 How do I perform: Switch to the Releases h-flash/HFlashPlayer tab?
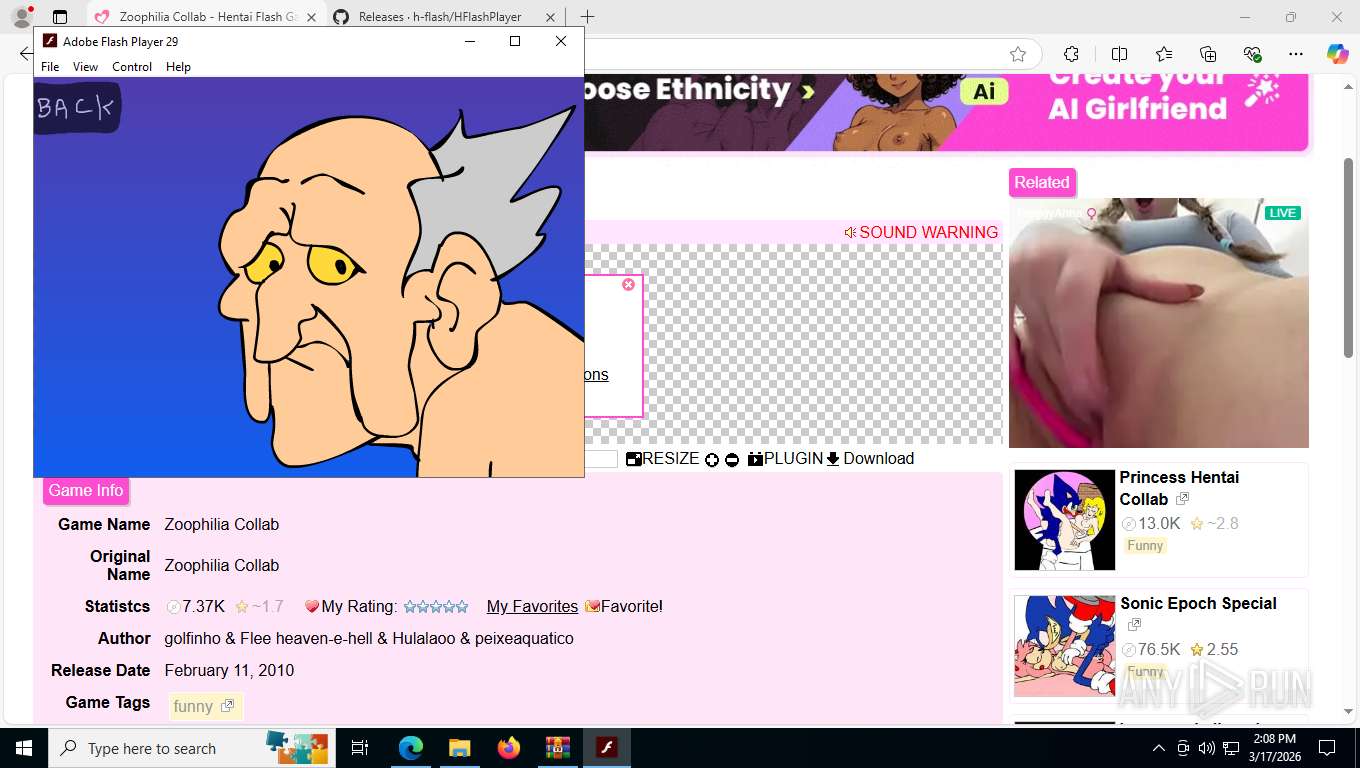tap(442, 17)
